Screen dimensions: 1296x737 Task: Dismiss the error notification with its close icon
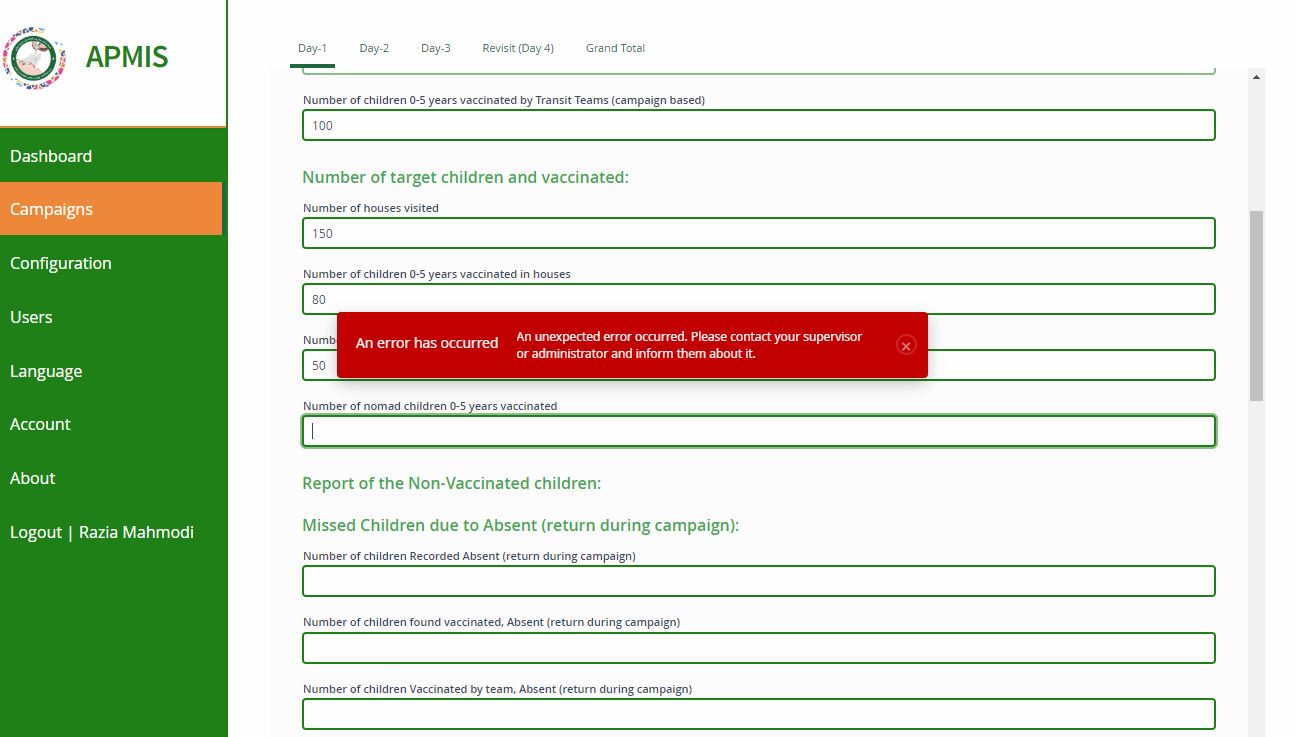coord(906,345)
